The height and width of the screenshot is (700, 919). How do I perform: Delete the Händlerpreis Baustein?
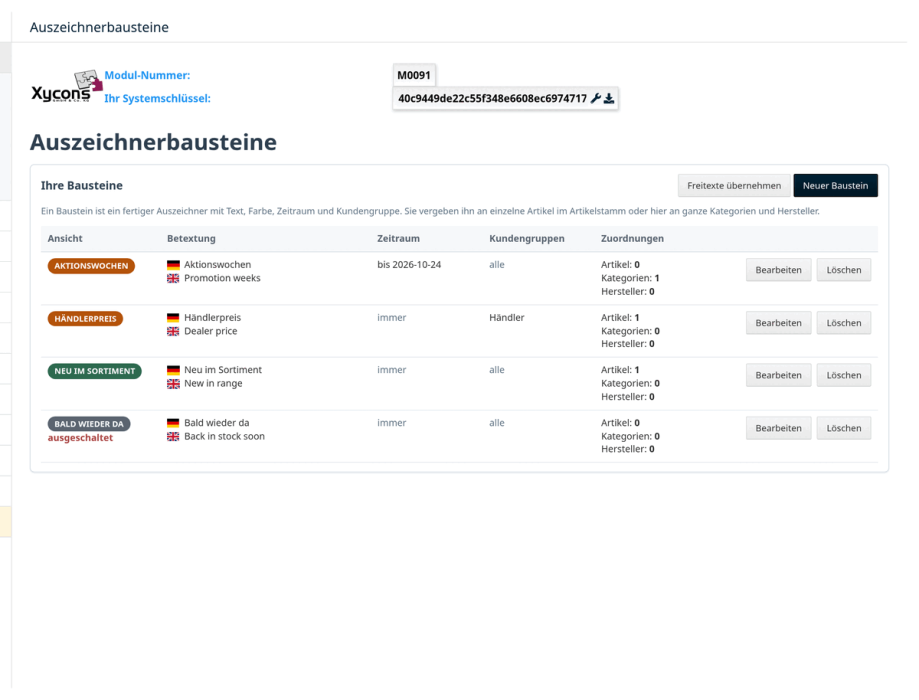coord(843,322)
